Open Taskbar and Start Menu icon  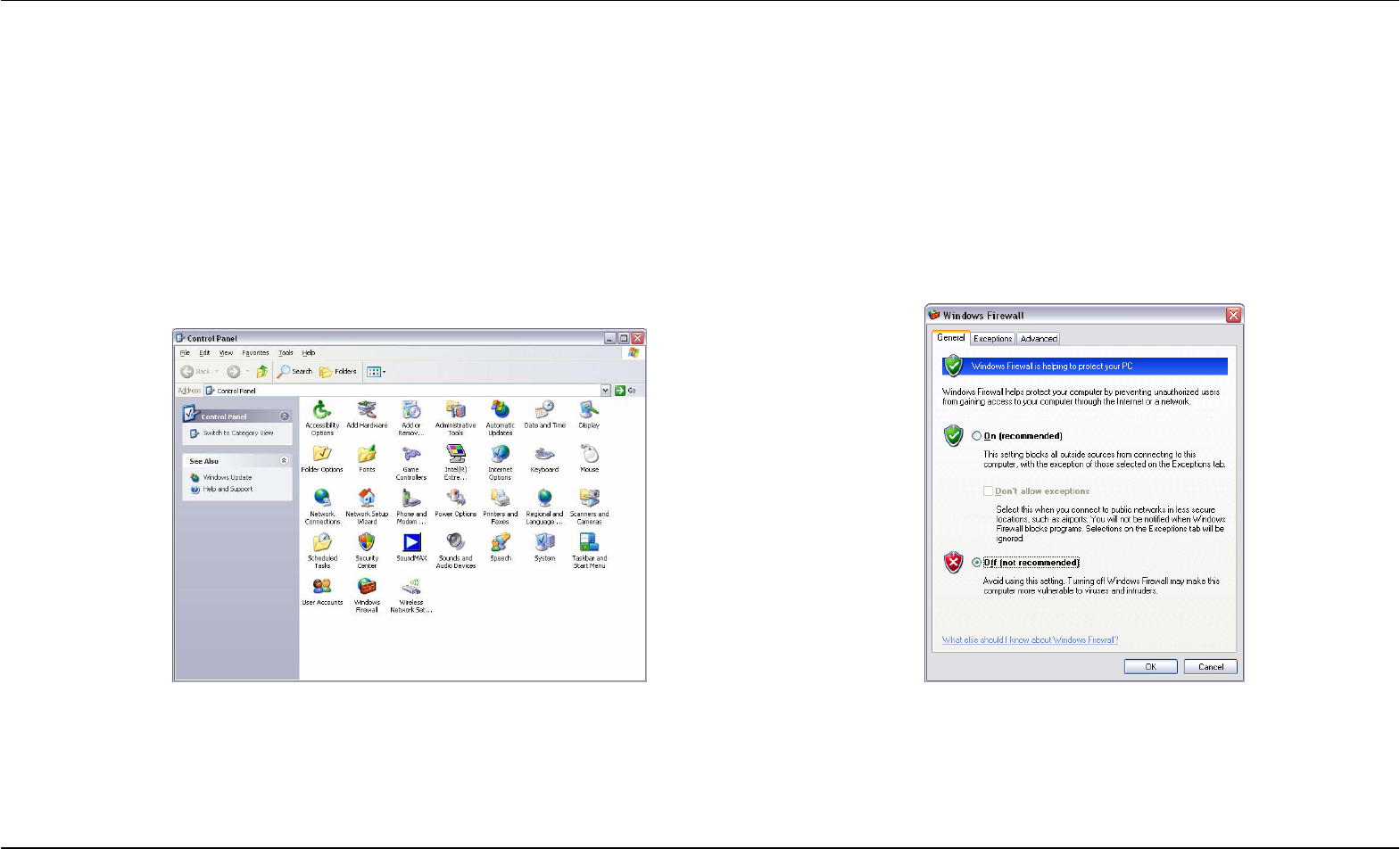(589, 542)
